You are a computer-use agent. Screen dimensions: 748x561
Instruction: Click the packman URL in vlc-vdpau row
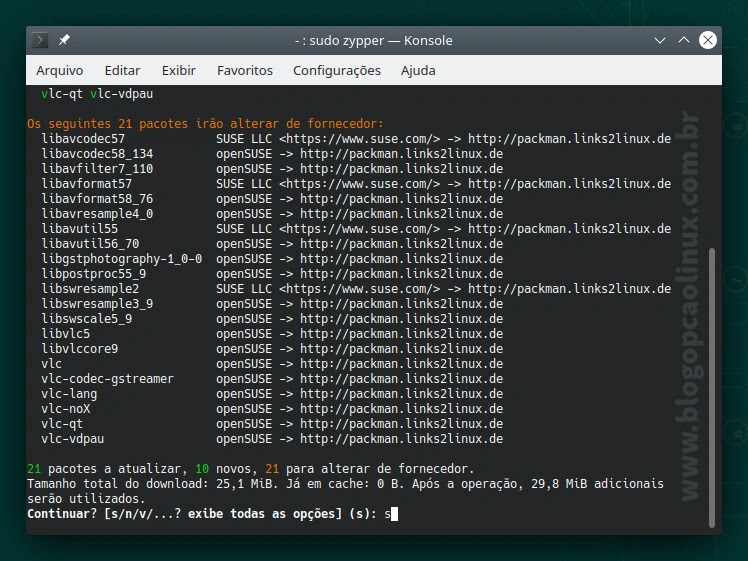pos(401,439)
